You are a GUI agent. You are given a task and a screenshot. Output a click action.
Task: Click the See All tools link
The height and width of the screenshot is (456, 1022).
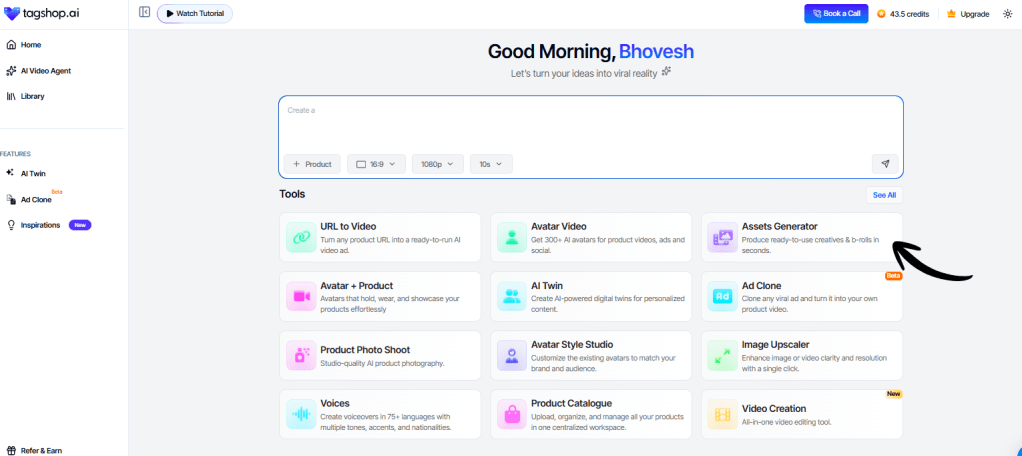(884, 195)
